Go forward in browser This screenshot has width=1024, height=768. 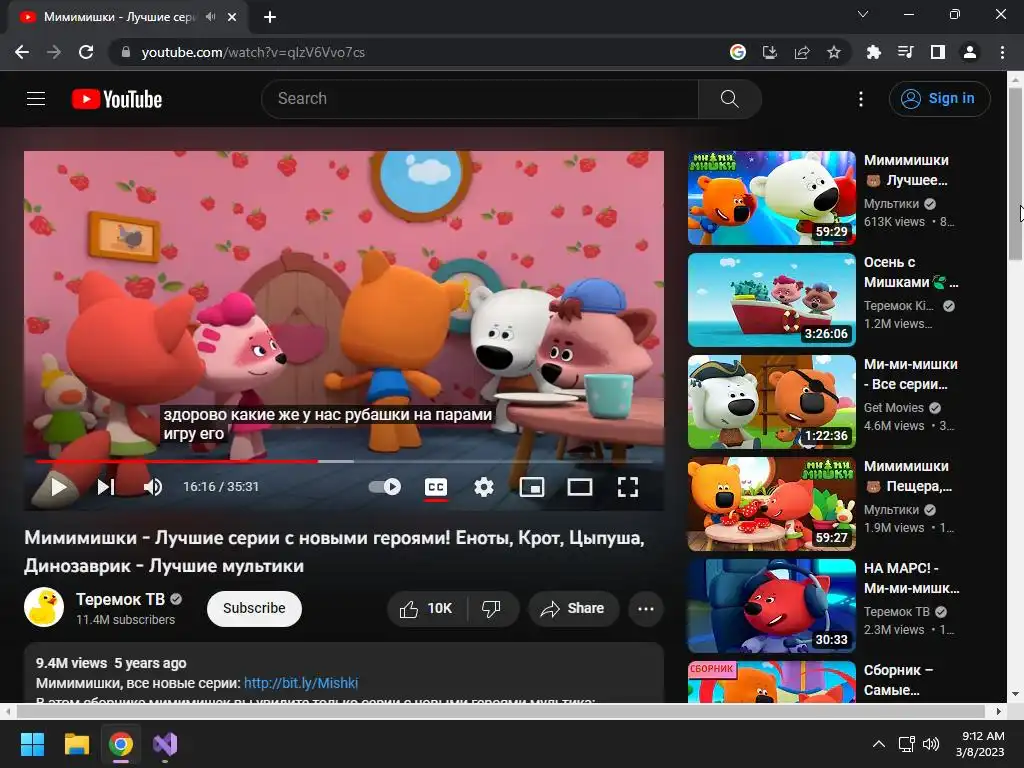(x=54, y=52)
